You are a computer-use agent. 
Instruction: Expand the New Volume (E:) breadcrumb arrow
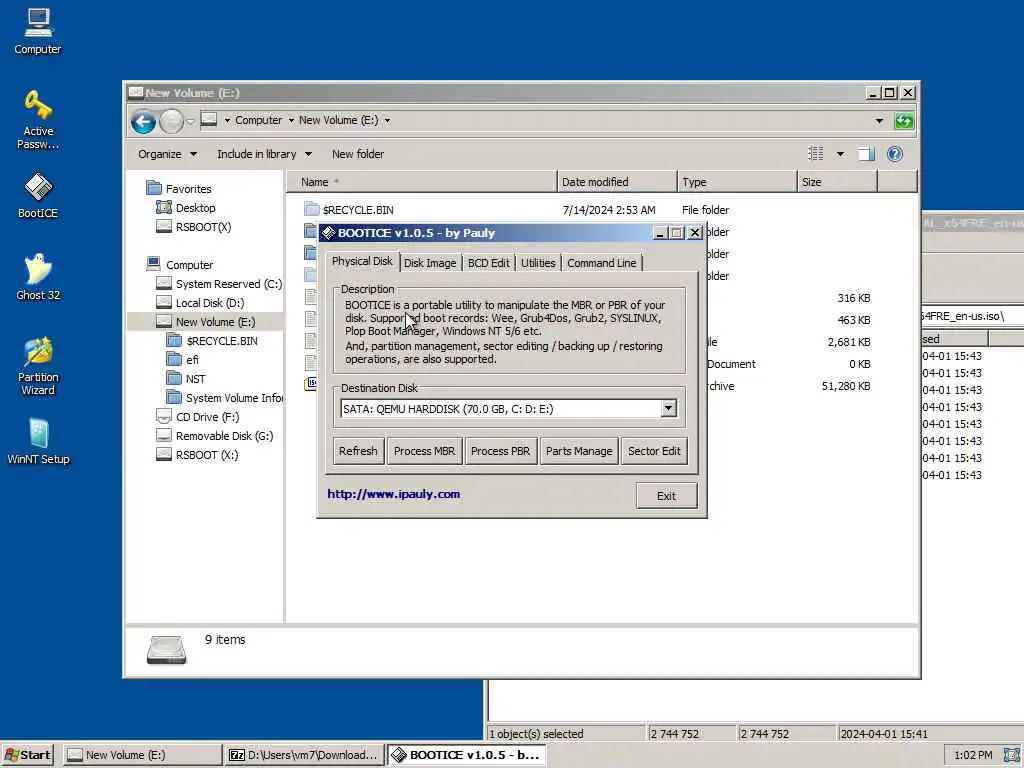[387, 120]
